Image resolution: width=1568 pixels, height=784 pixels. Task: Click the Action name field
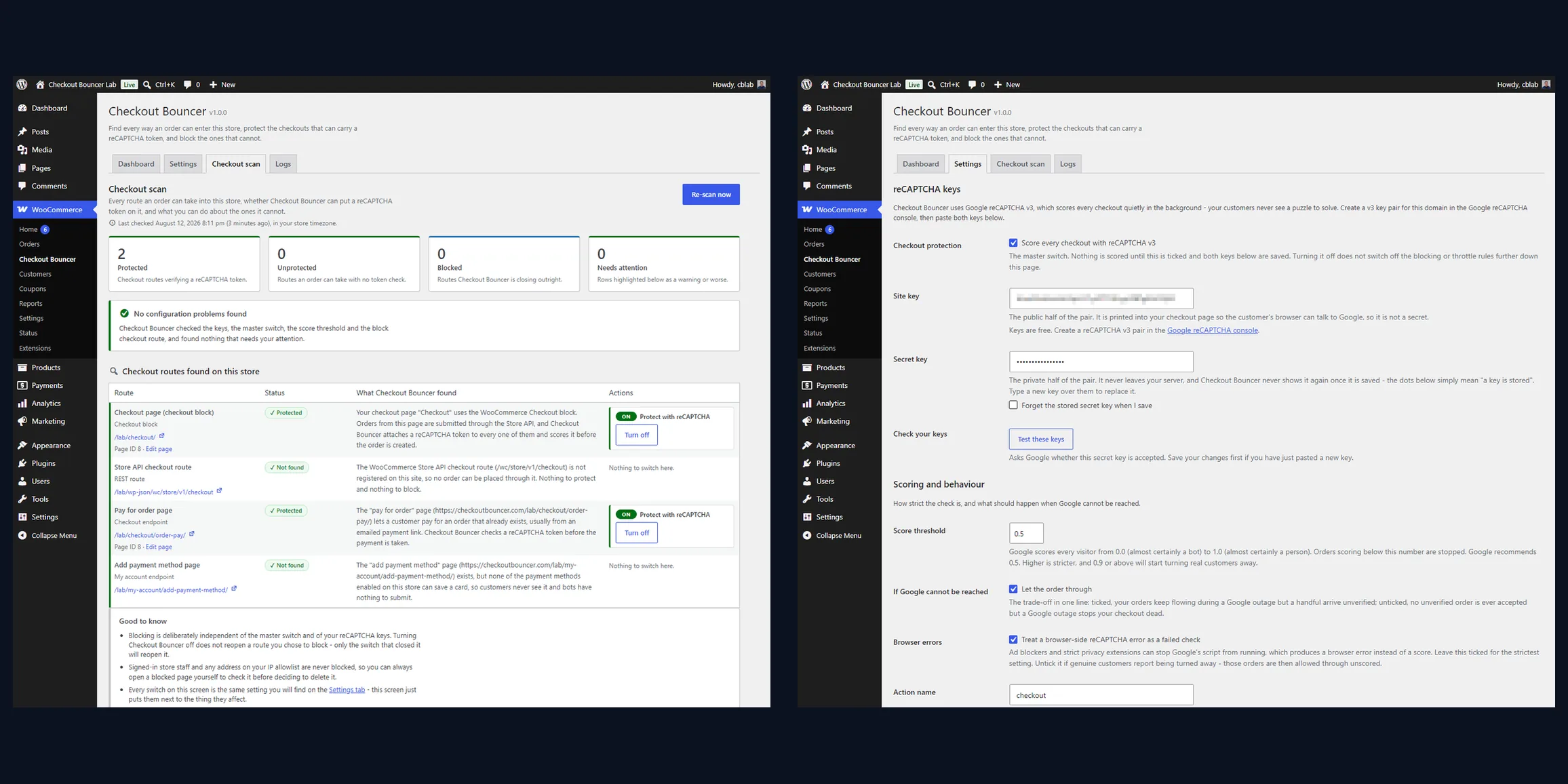(1101, 695)
